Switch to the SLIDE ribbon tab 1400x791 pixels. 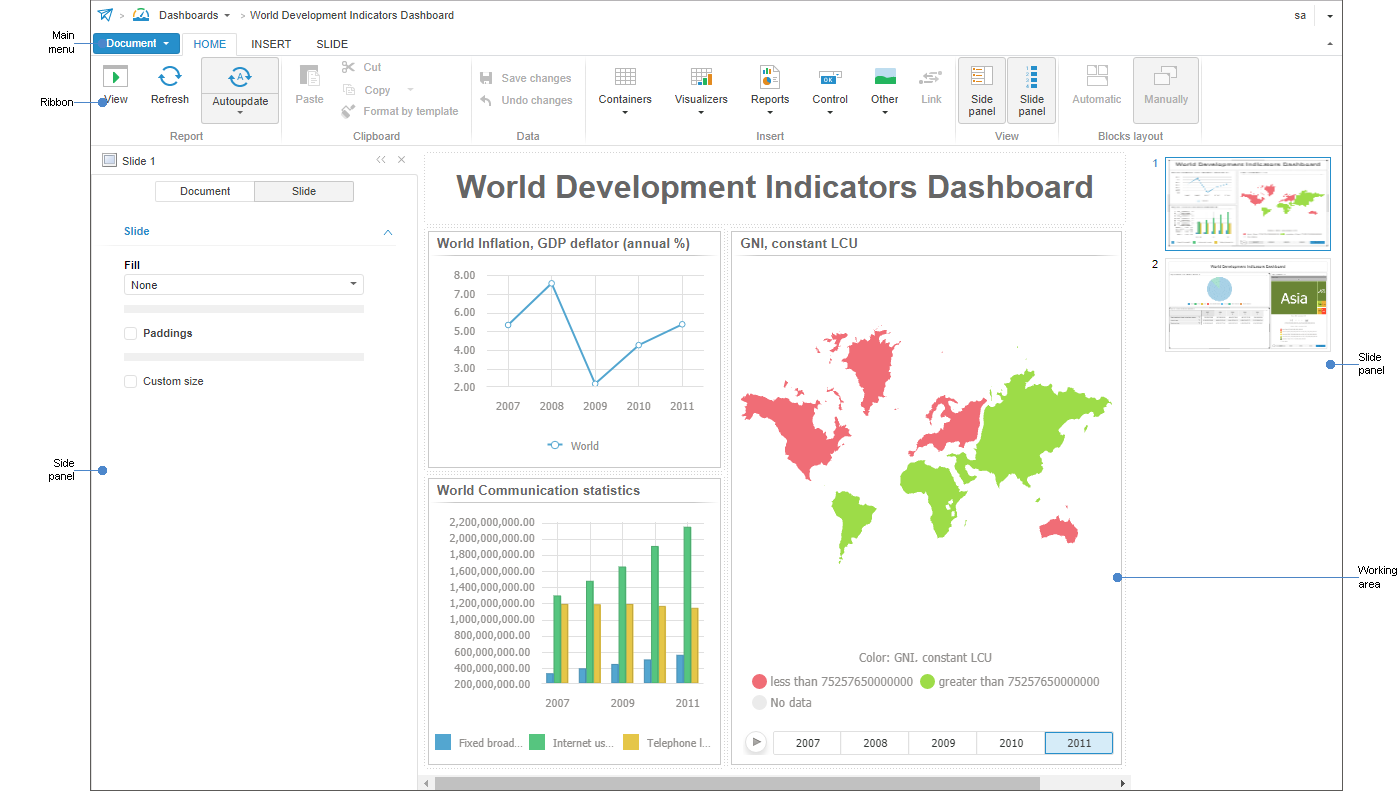(x=331, y=44)
